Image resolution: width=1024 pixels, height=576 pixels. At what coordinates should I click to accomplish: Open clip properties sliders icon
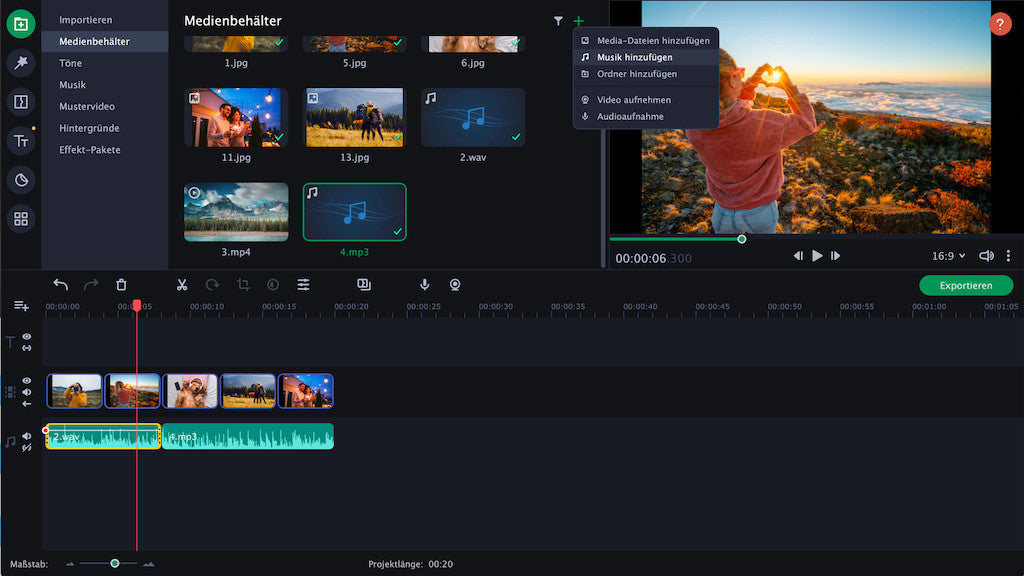click(x=303, y=285)
